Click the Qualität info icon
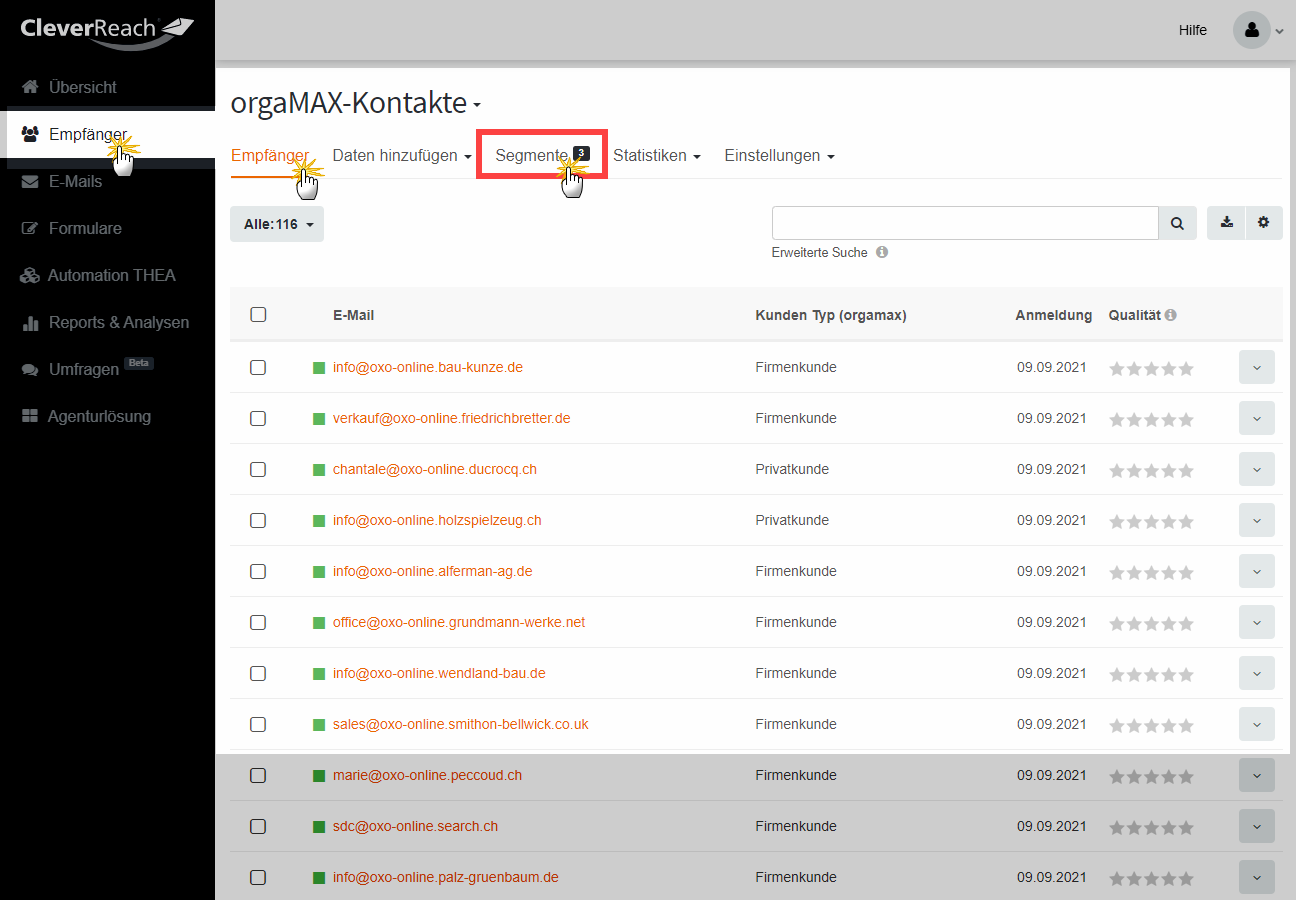 pos(1170,314)
